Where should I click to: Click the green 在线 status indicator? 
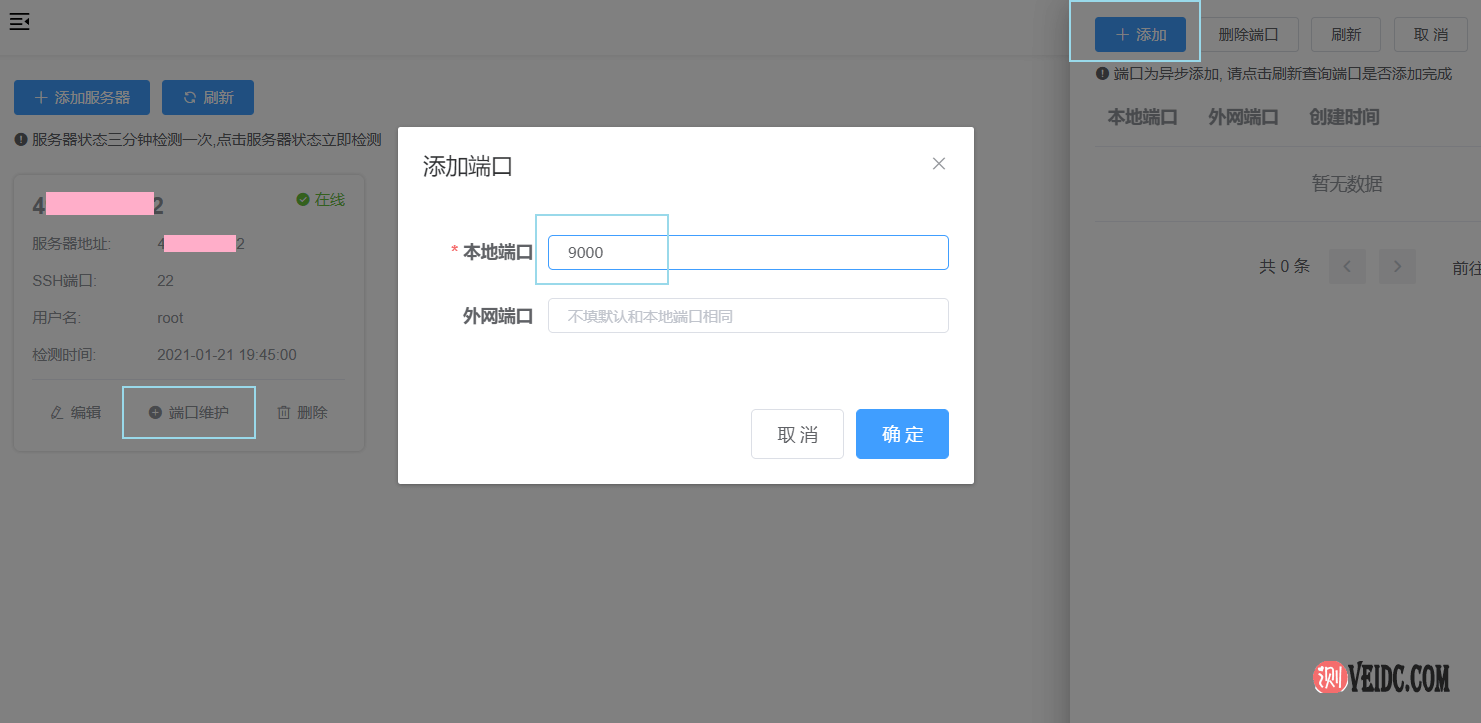point(321,200)
